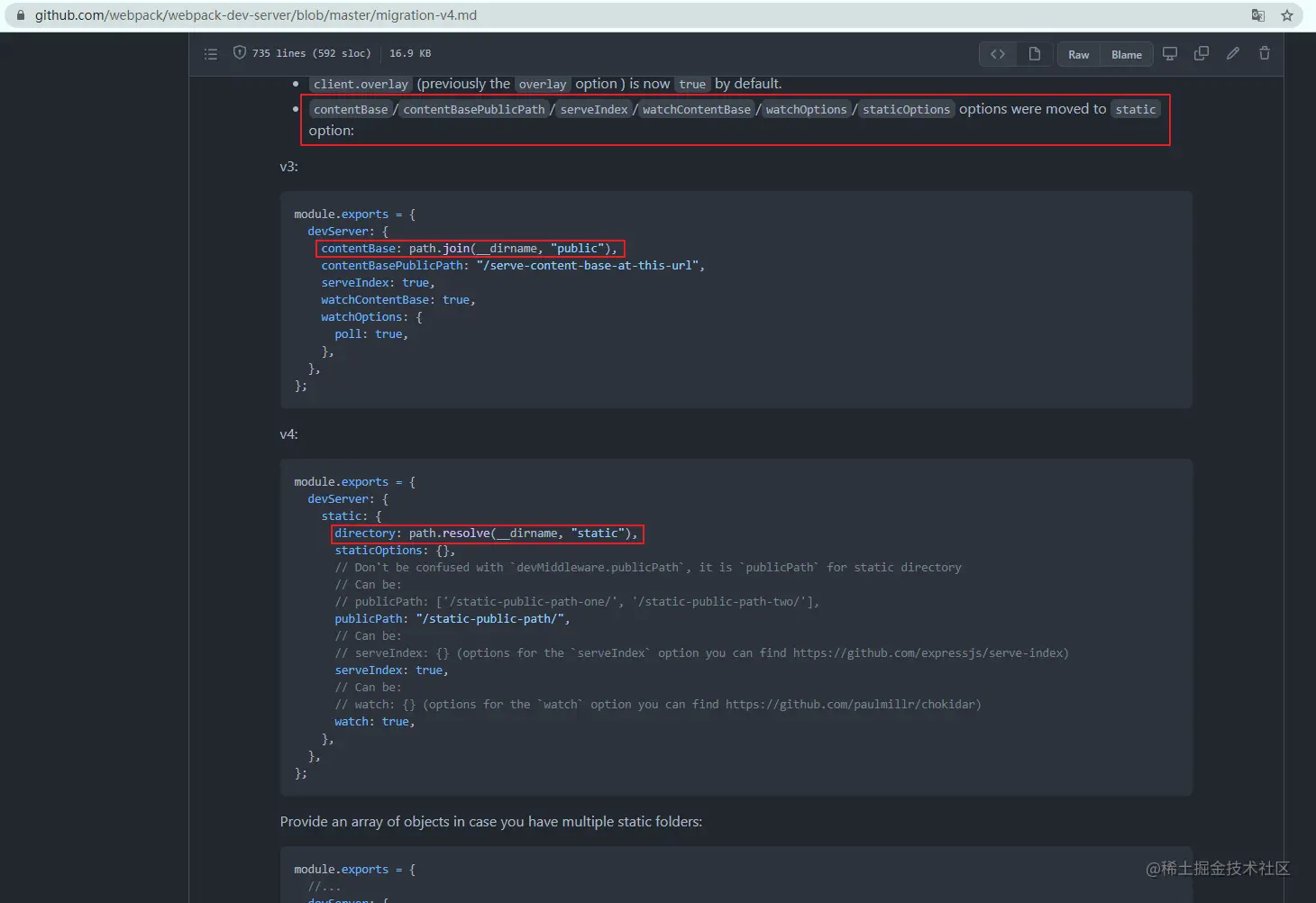
Task: Click '735 lines (592 sloc)' text
Action: tap(312, 53)
